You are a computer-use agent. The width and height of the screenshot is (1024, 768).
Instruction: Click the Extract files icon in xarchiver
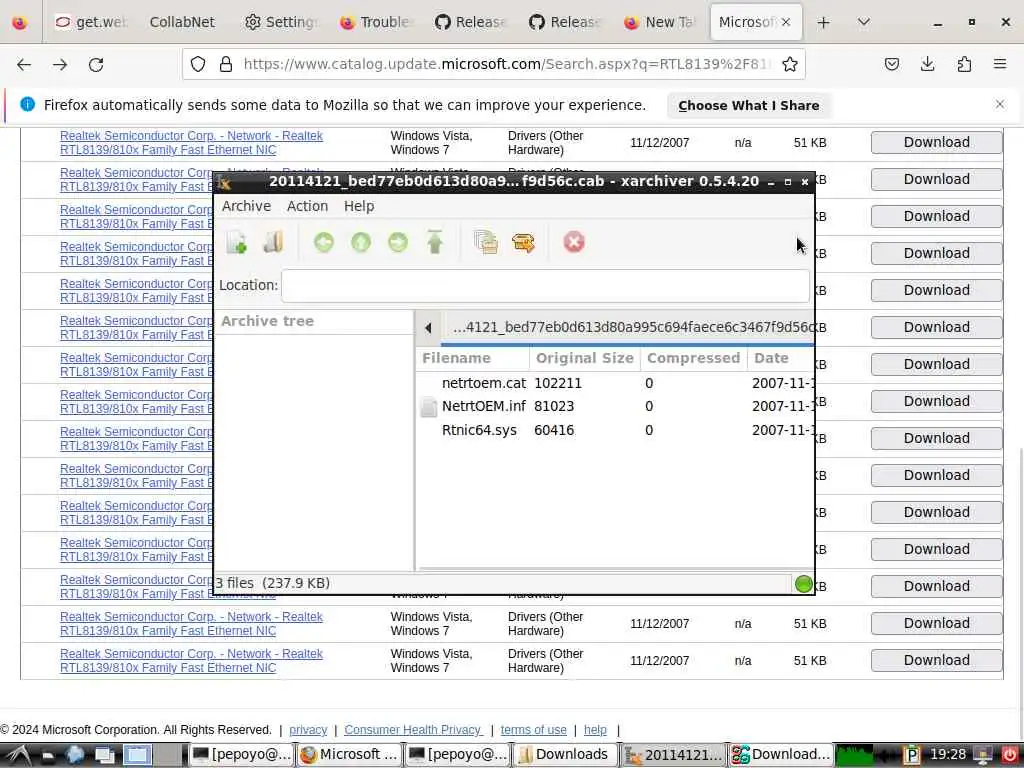pyautogui.click(x=523, y=242)
